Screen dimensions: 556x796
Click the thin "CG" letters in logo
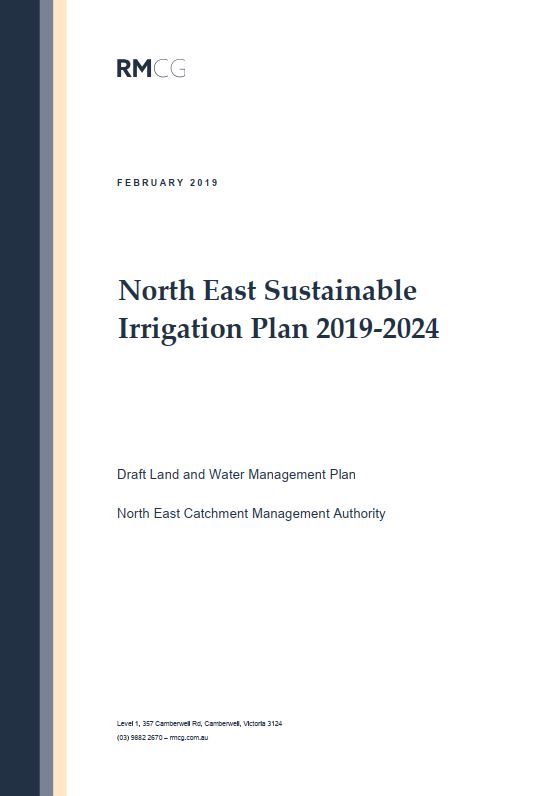(x=169, y=69)
